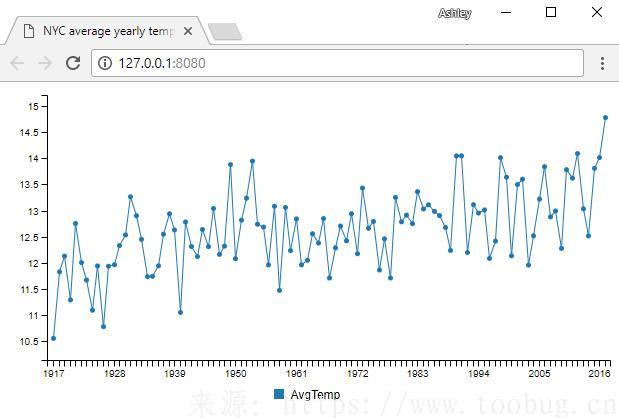Click the AvgTemp legend color square
The width and height of the screenshot is (619, 418).
point(279,395)
